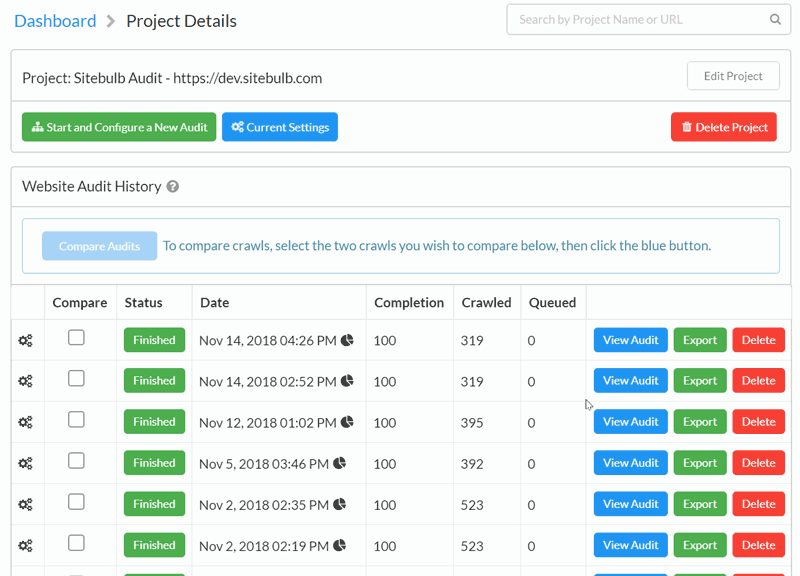Click the Completion column header
800x576 pixels.
[x=409, y=303]
